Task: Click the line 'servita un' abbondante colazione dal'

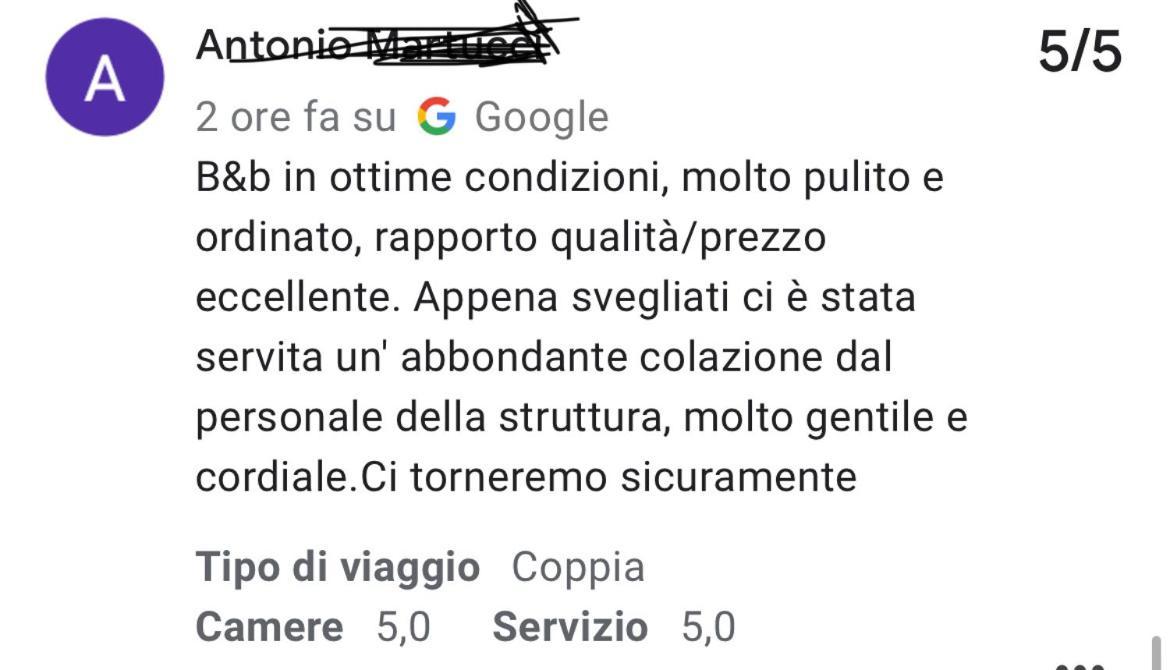Action: pos(544,357)
